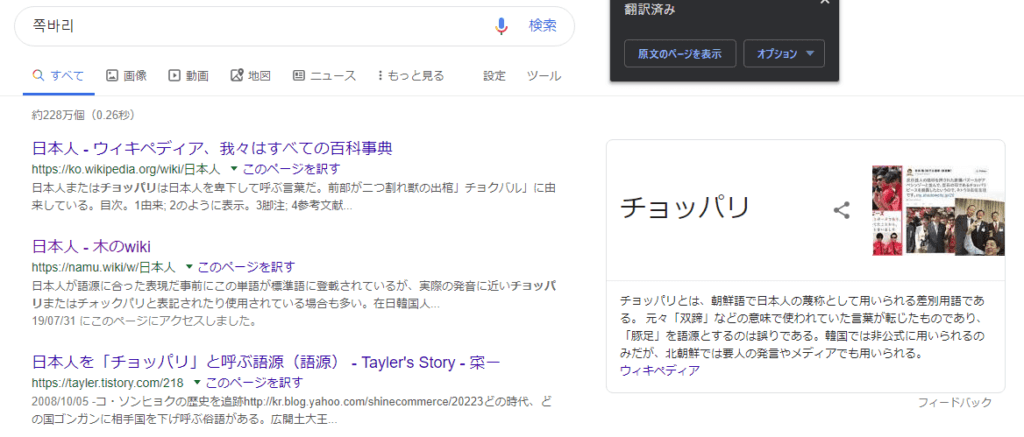Open the ウィキペディア link in knowledge panel
The height and width of the screenshot is (437, 1024).
tap(660, 370)
